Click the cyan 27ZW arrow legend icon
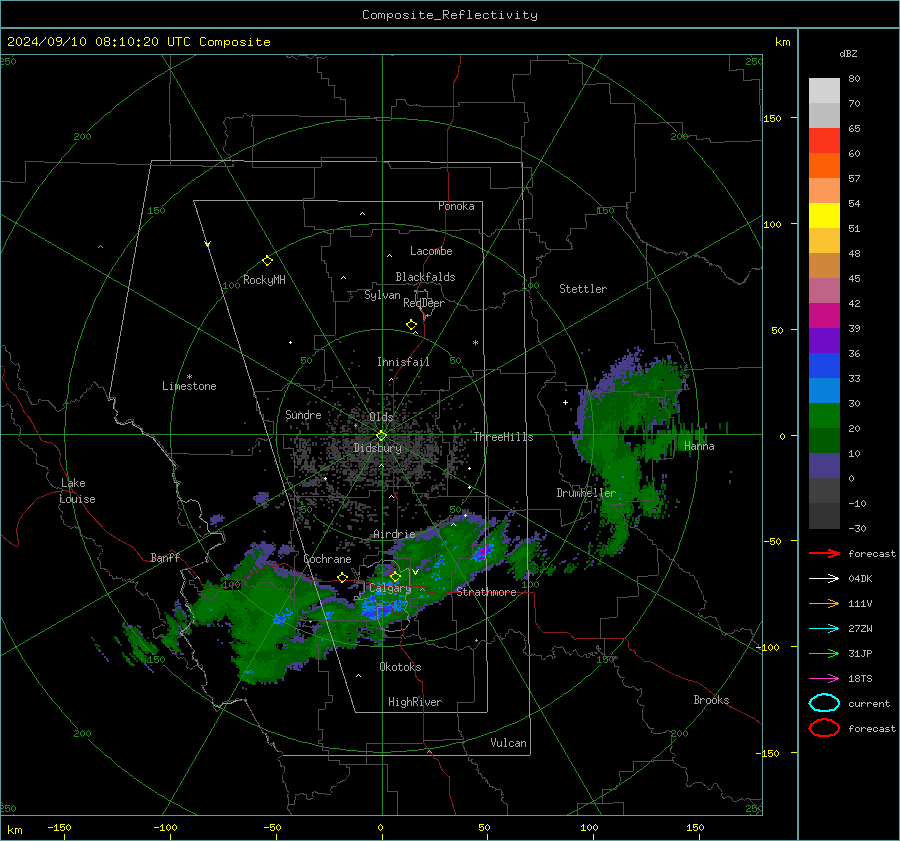The height and width of the screenshot is (841, 900). (x=824, y=629)
